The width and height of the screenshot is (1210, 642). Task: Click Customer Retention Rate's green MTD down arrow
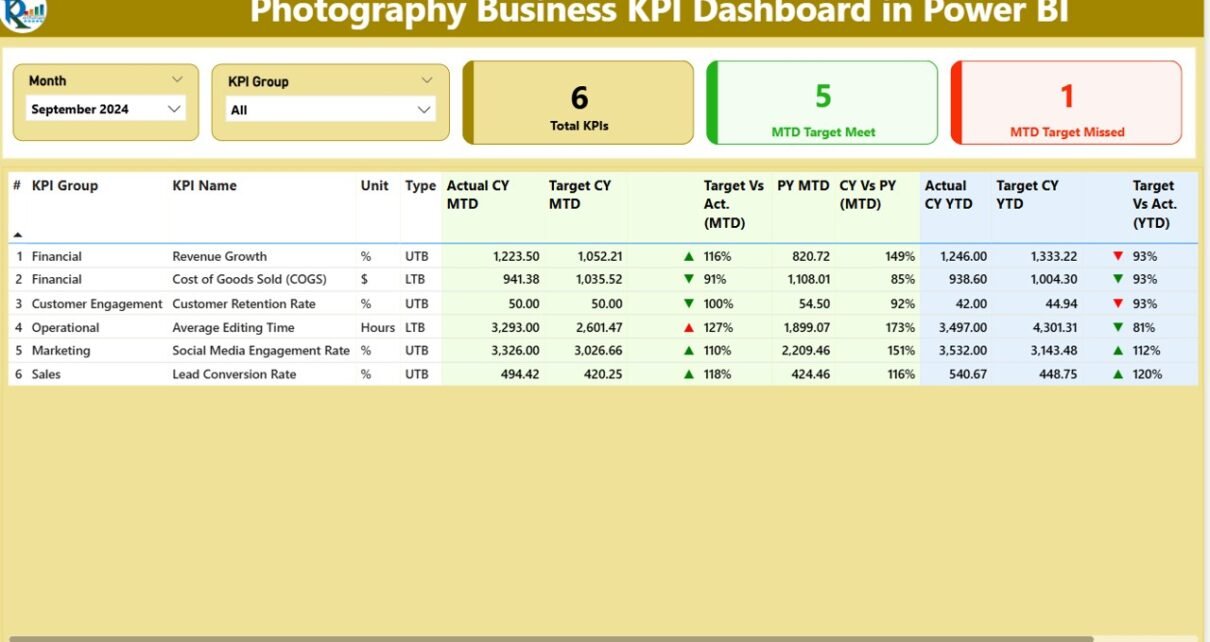pos(688,304)
